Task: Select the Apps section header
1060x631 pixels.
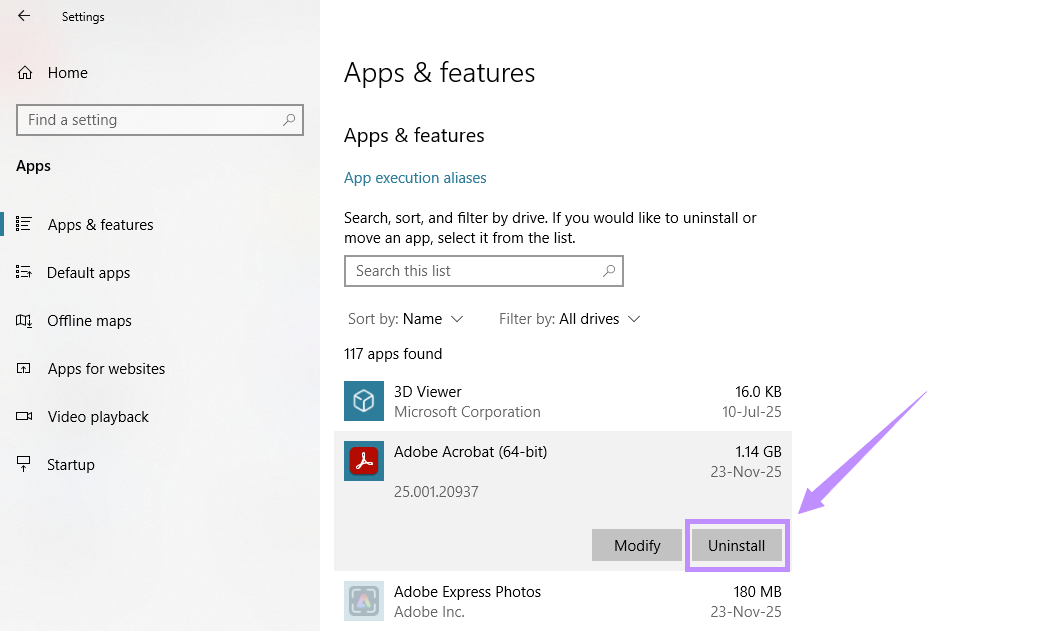Action: (33, 165)
